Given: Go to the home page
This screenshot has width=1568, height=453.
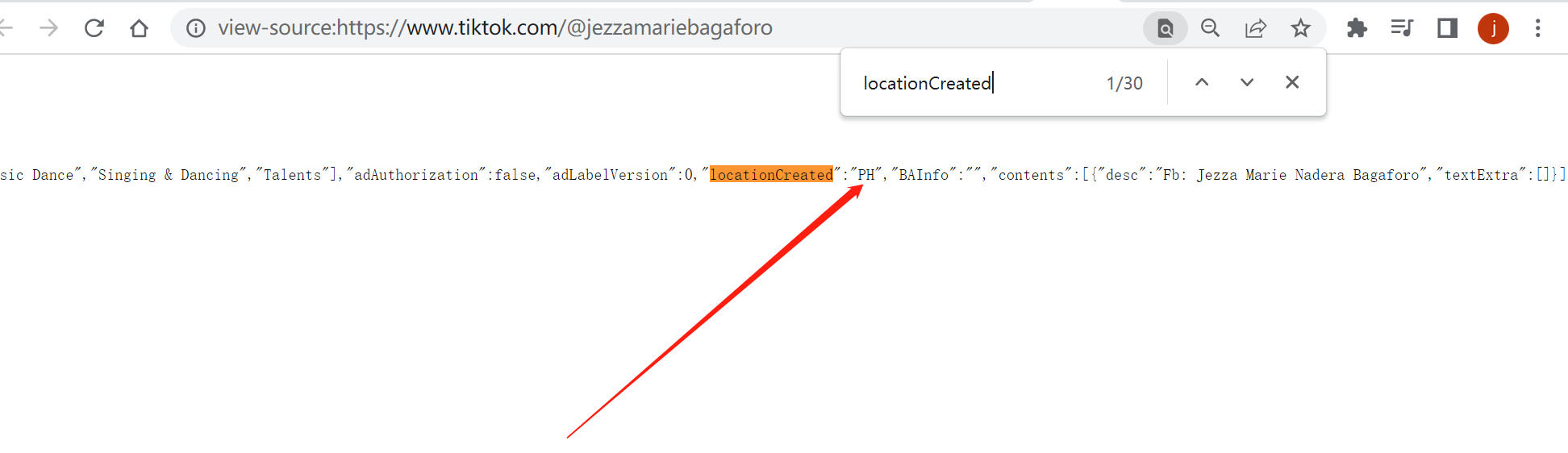Looking at the screenshot, I should pyautogui.click(x=139, y=28).
